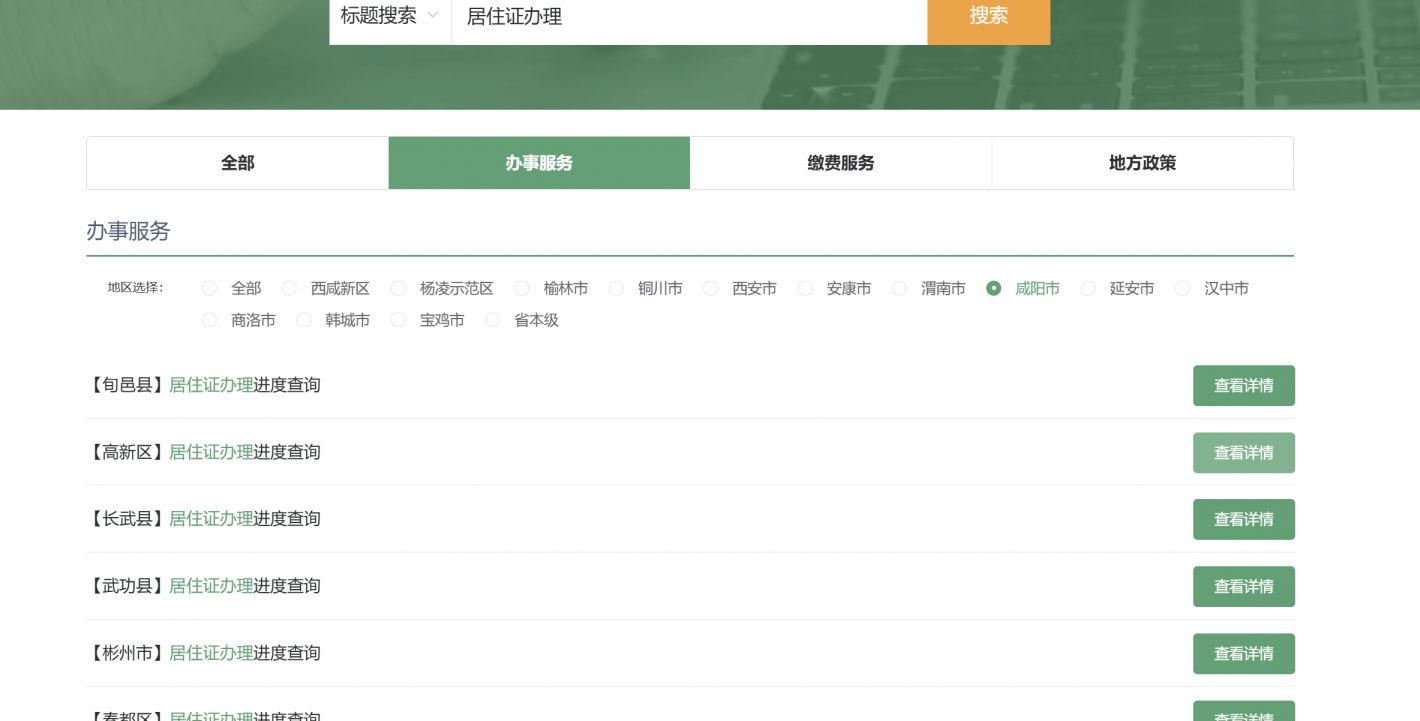
Task: Pick the 榆林市 region radio
Action: 522,289
